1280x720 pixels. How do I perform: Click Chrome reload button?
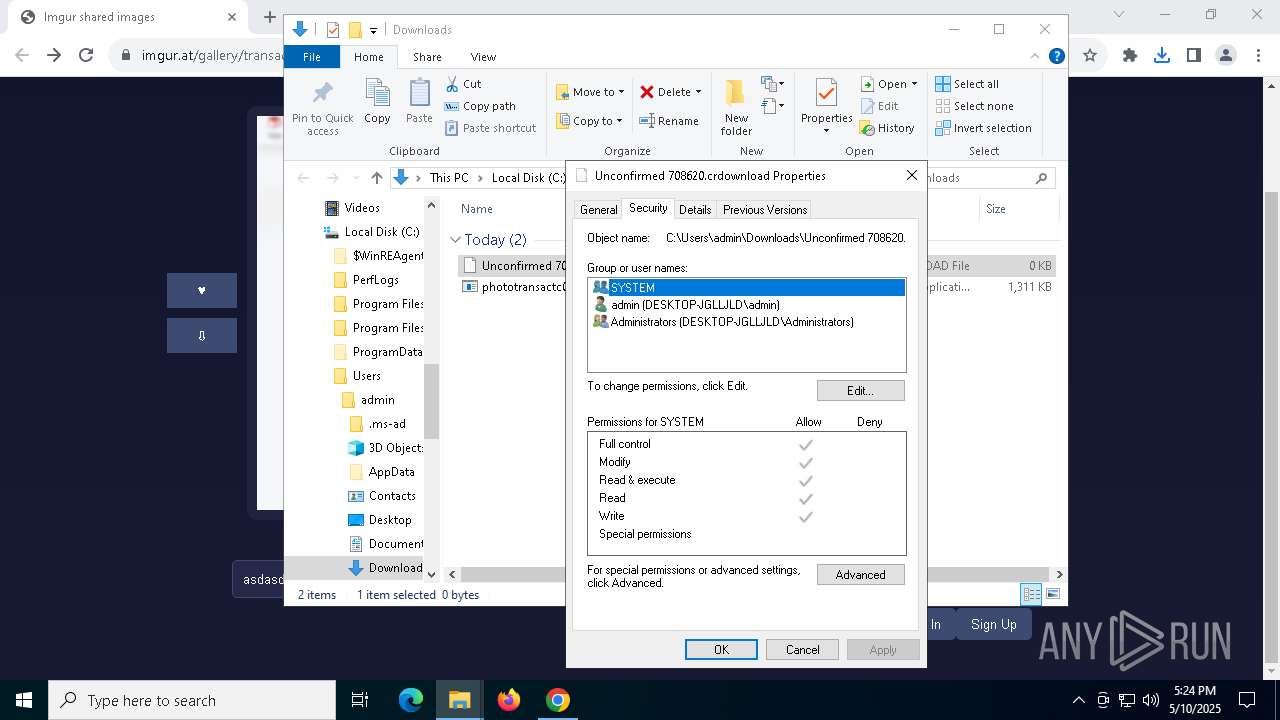coord(86,56)
